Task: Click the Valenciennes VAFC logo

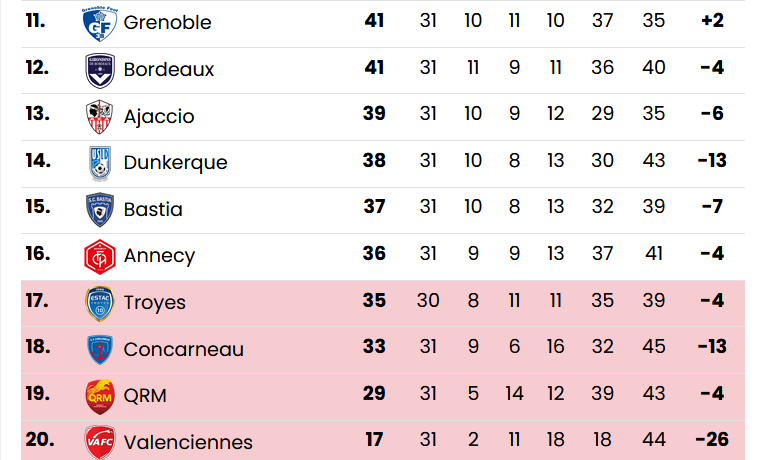Action: click(x=99, y=441)
